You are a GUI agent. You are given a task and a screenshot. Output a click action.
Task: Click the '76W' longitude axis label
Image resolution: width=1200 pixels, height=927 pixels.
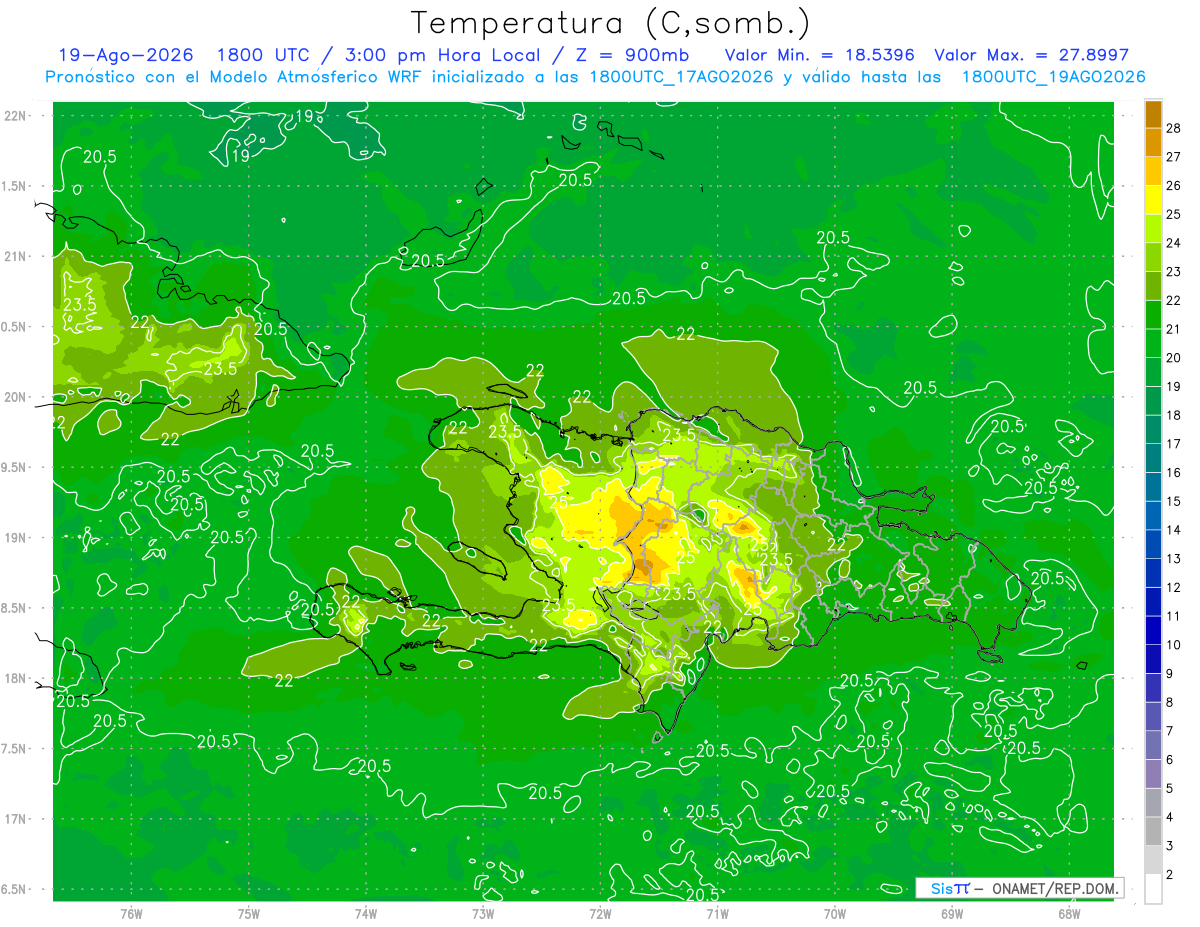(x=131, y=914)
